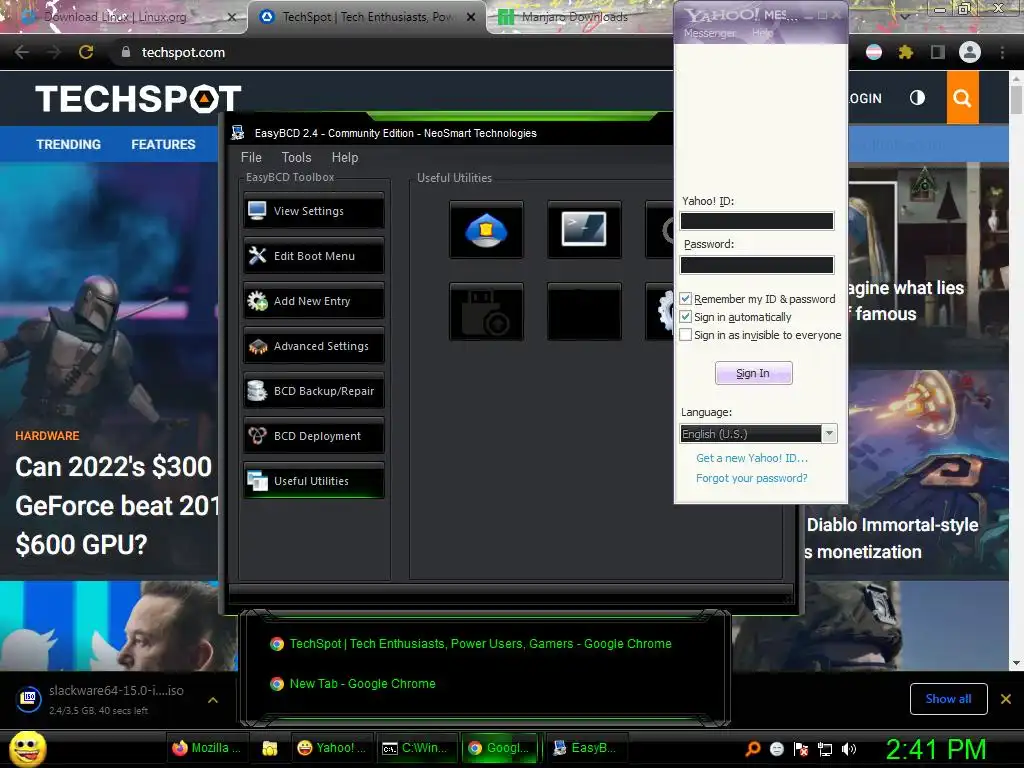
Task: Open View Settings in EasyBCD Toolbox
Action: 314,211
